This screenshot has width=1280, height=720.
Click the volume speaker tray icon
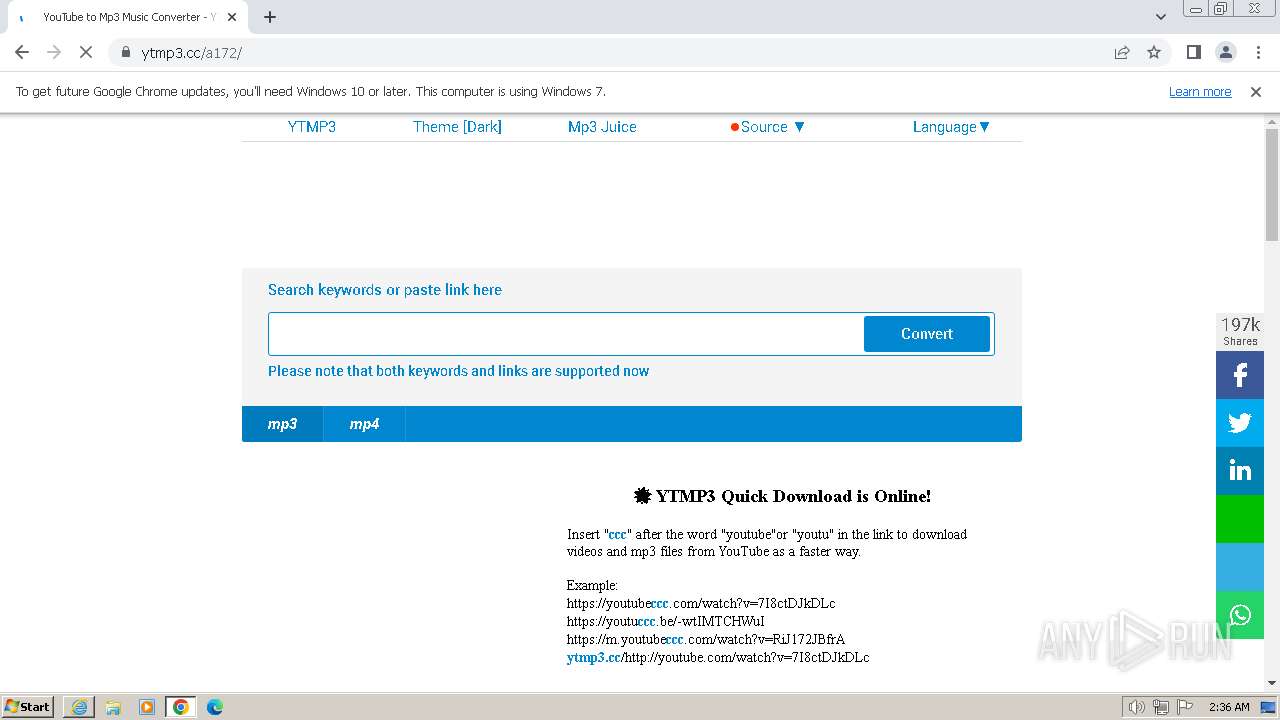tap(1137, 707)
